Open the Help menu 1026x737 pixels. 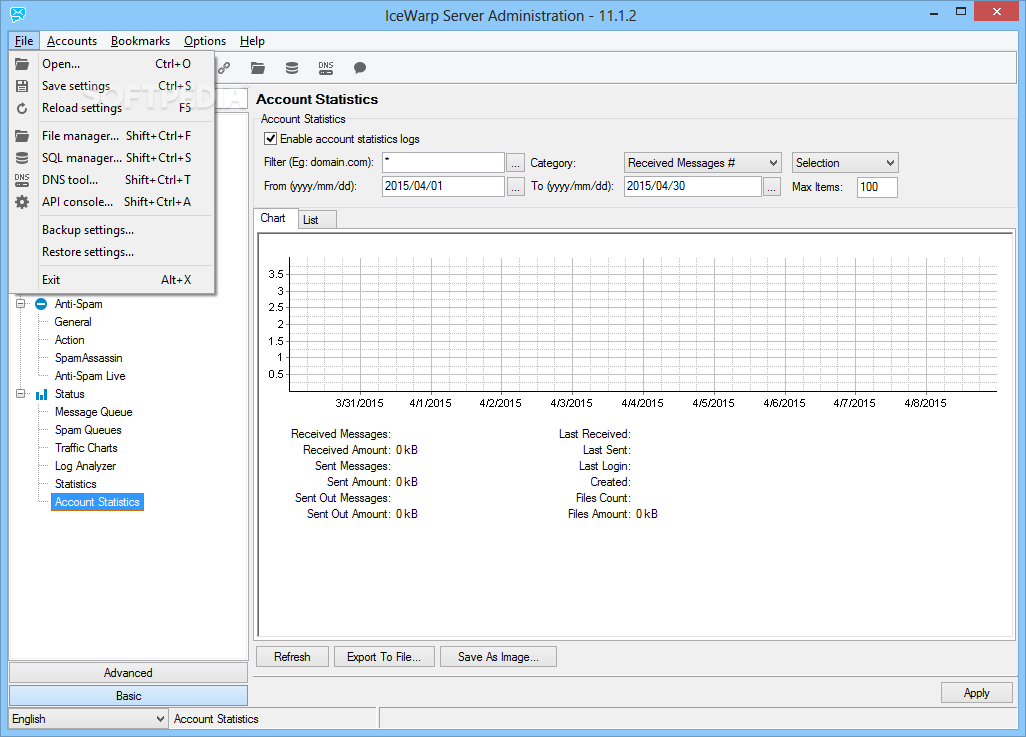(x=252, y=41)
